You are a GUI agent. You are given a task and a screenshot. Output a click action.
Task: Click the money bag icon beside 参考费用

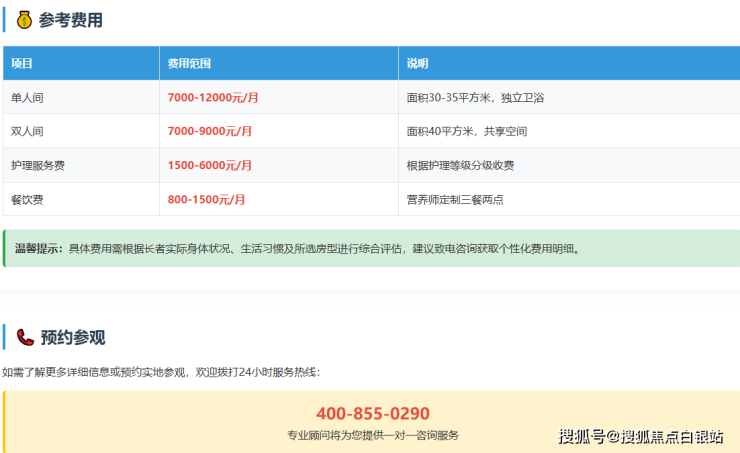(24, 20)
